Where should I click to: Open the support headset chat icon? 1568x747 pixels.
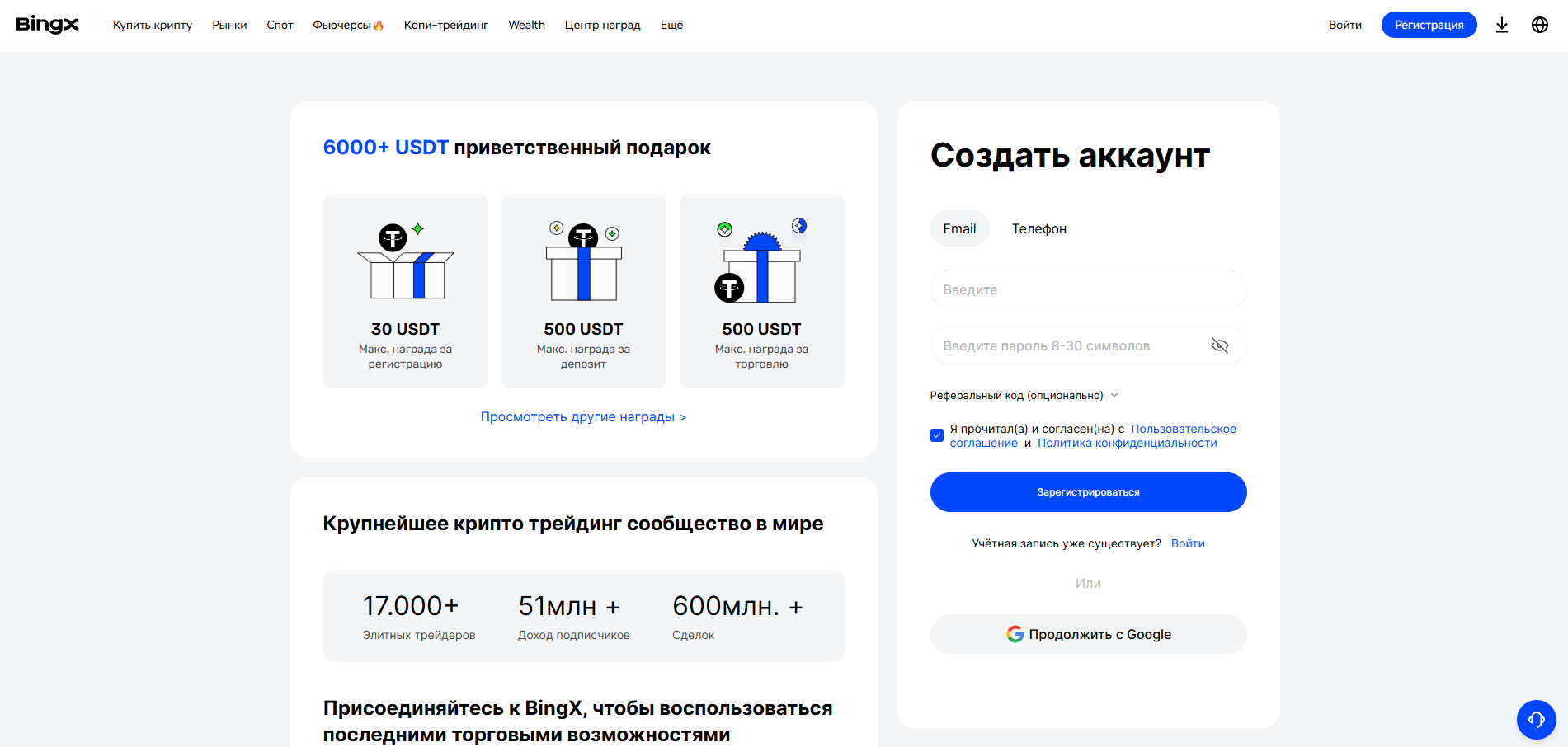[1537, 720]
